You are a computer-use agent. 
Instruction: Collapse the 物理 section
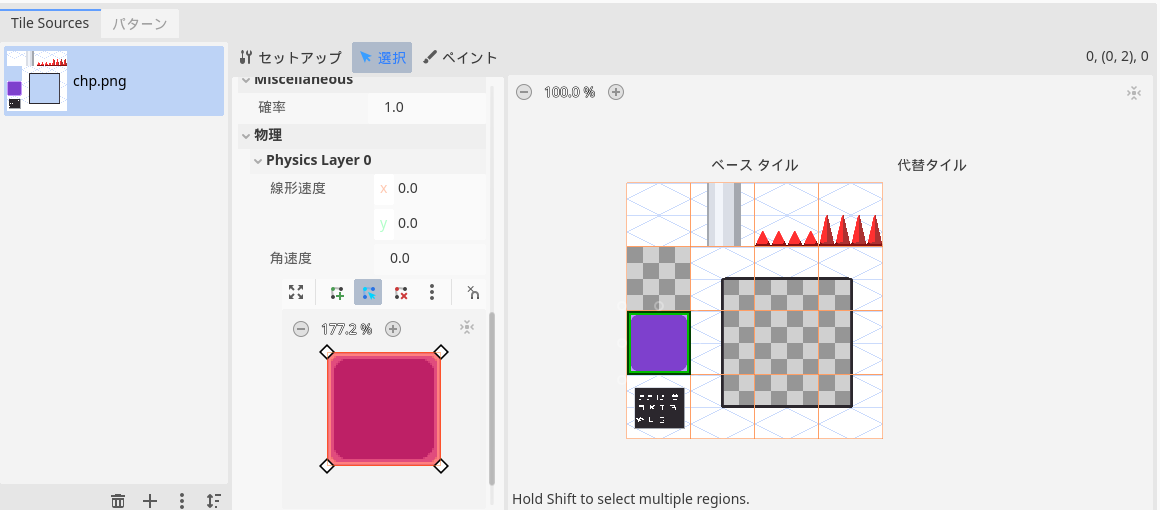[x=245, y=135]
